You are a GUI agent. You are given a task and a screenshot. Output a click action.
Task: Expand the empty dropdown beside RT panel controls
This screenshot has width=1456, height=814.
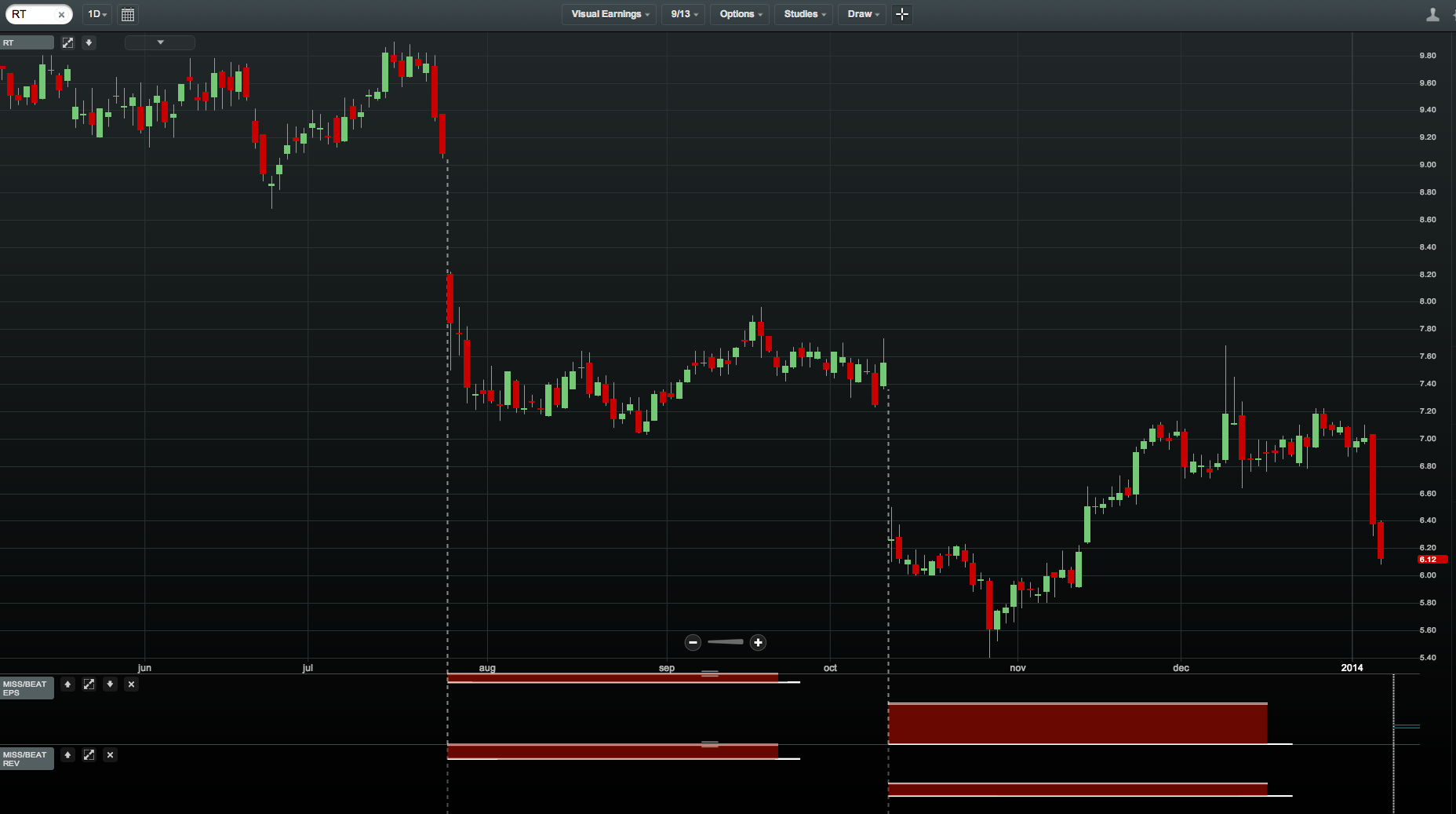coord(160,42)
